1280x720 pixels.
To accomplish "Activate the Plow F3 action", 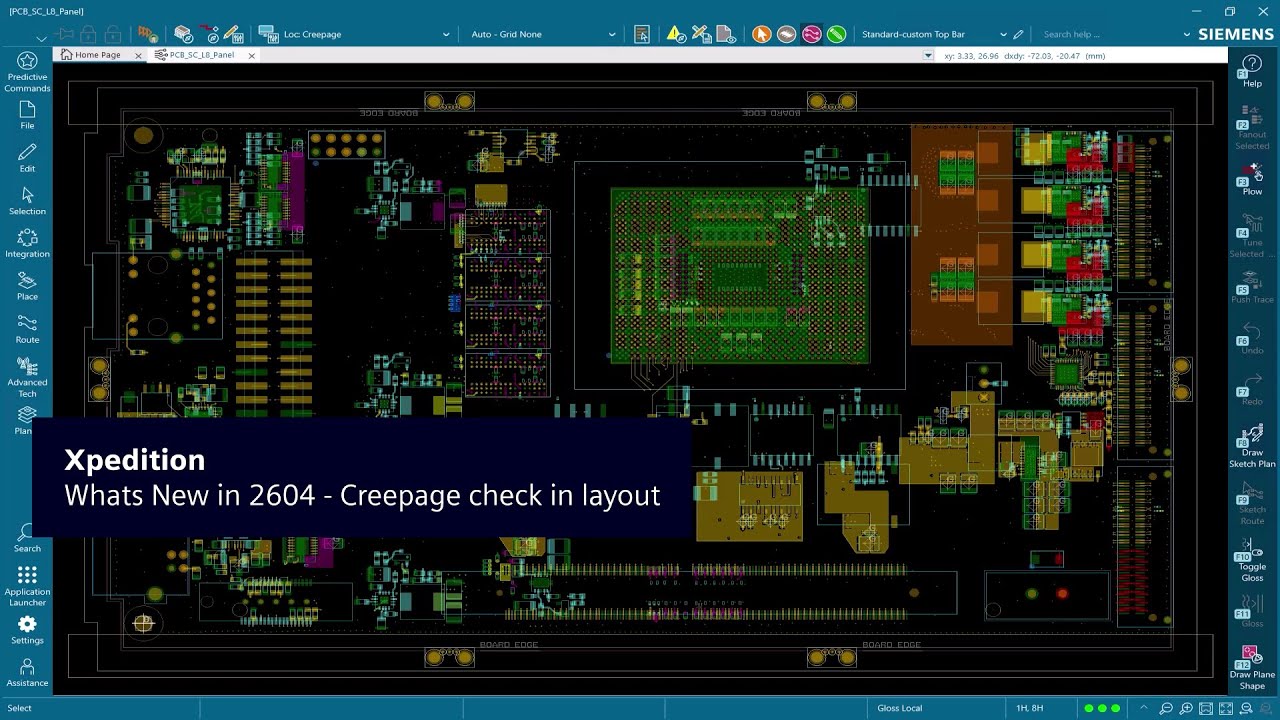I will 1252,180.
